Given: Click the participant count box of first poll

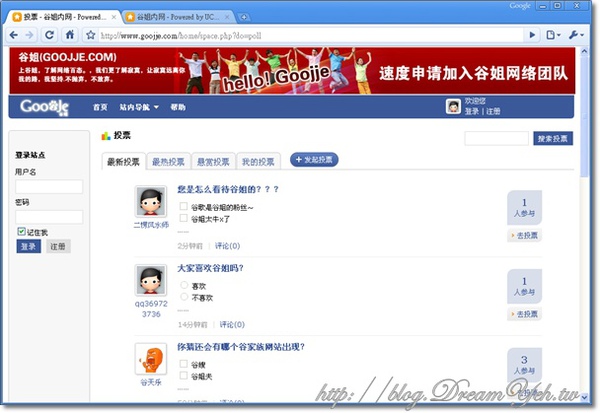Looking at the screenshot, I should point(525,207).
